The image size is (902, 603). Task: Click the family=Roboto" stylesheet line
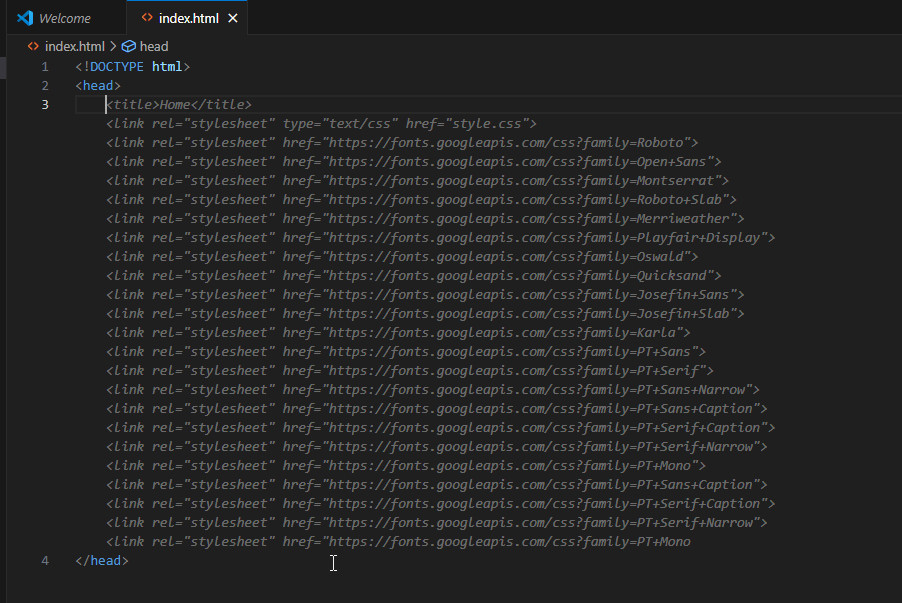point(402,143)
